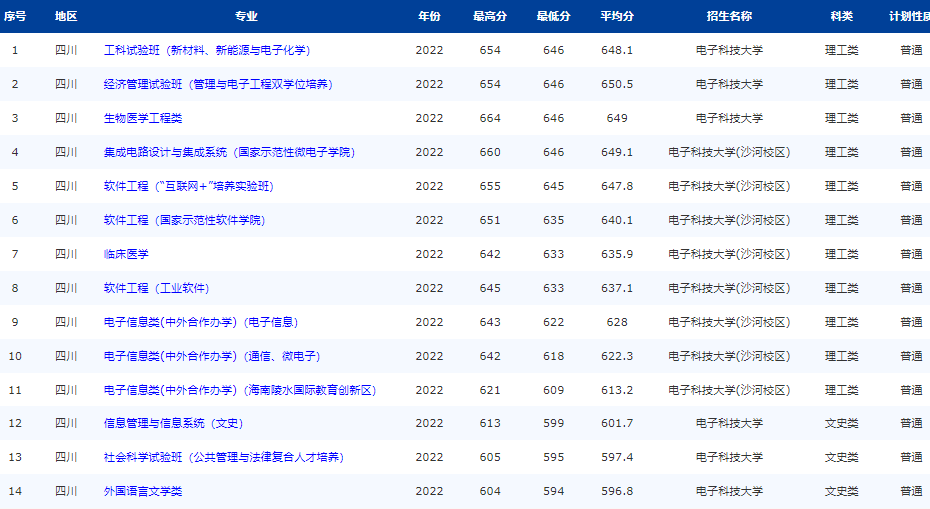The width and height of the screenshot is (930, 509).
Task: Click the 最低分 column header
Action: click(553, 17)
